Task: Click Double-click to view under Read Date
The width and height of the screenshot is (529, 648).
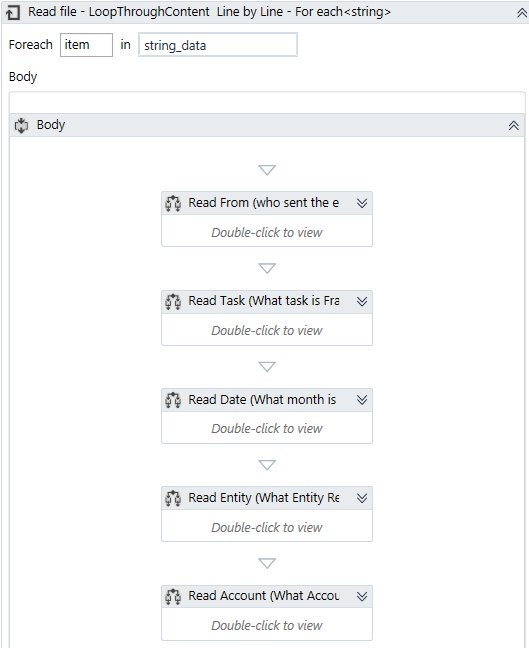Action: click(267, 429)
